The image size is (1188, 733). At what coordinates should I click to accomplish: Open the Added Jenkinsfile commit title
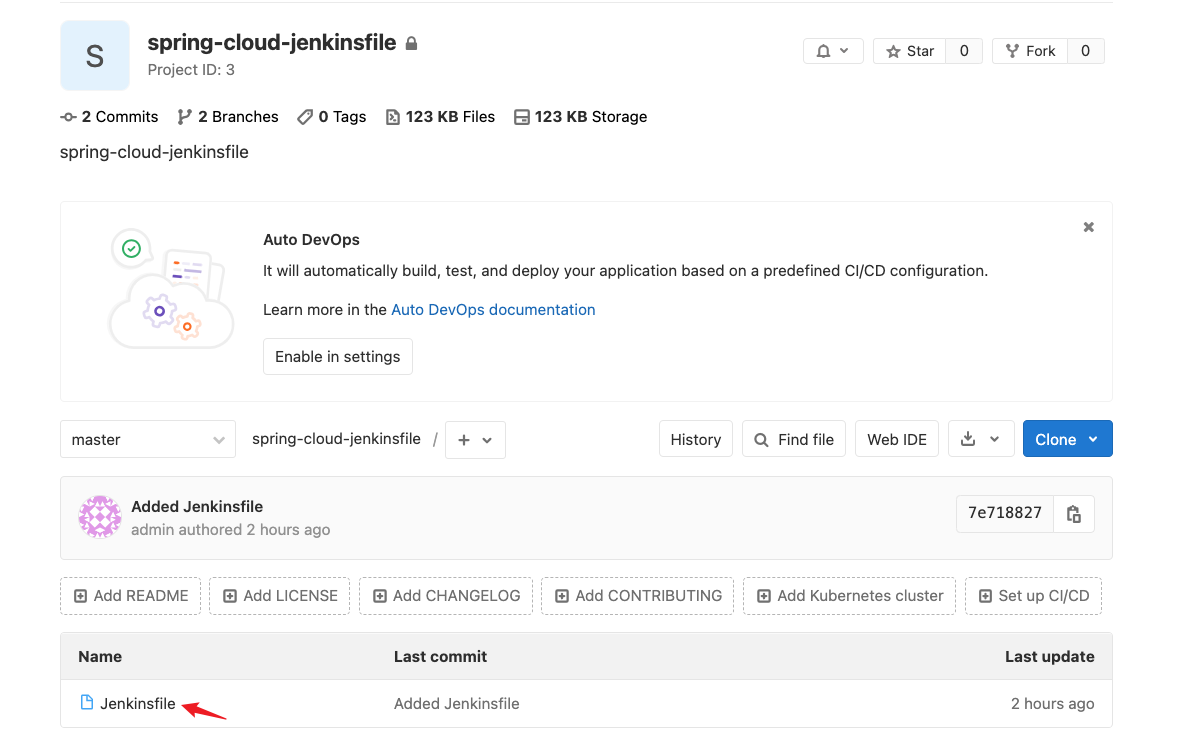[197, 506]
